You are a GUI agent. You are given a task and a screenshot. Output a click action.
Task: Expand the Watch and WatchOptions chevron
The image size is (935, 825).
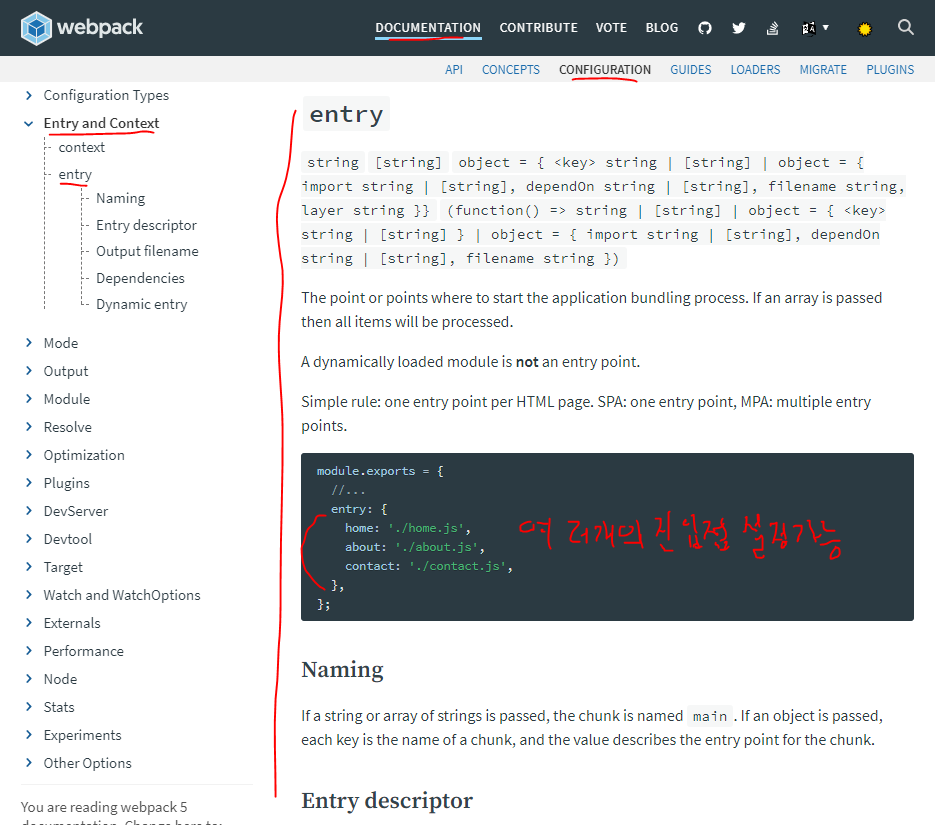tap(29, 594)
